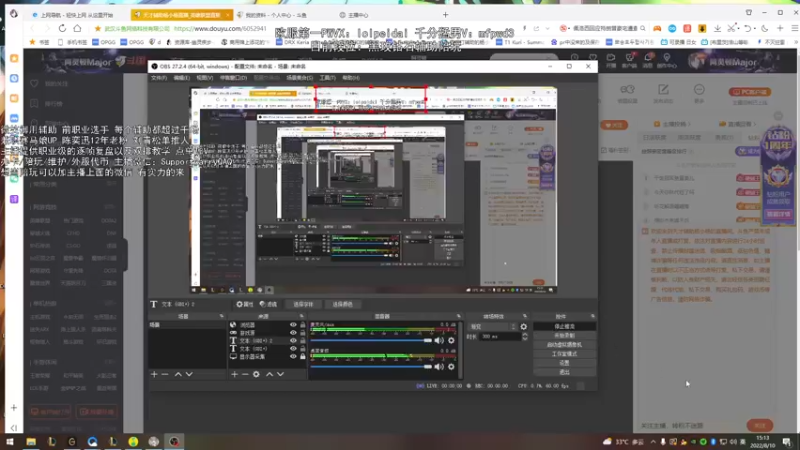Image resolution: width=800 pixels, height=450 pixels.
Task: Click Exit button in OBS Controls
Action: [x=564, y=372]
